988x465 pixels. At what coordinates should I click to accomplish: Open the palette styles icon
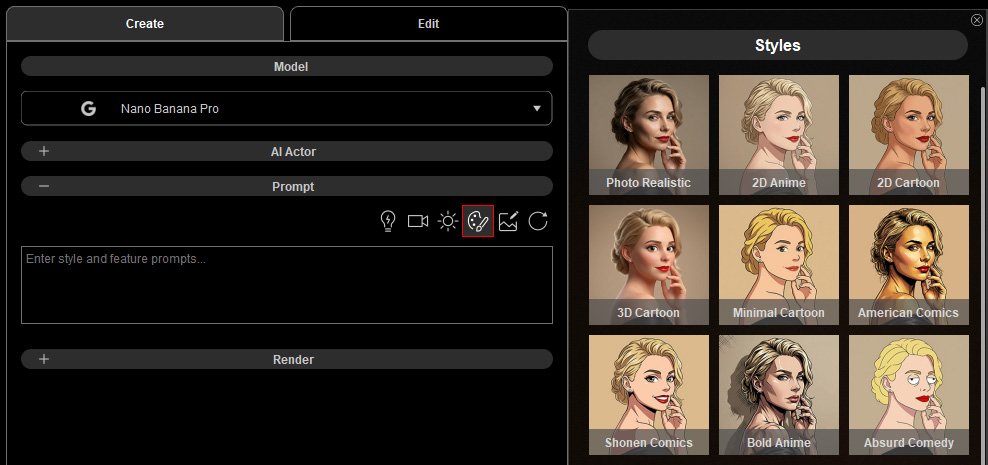[478, 221]
